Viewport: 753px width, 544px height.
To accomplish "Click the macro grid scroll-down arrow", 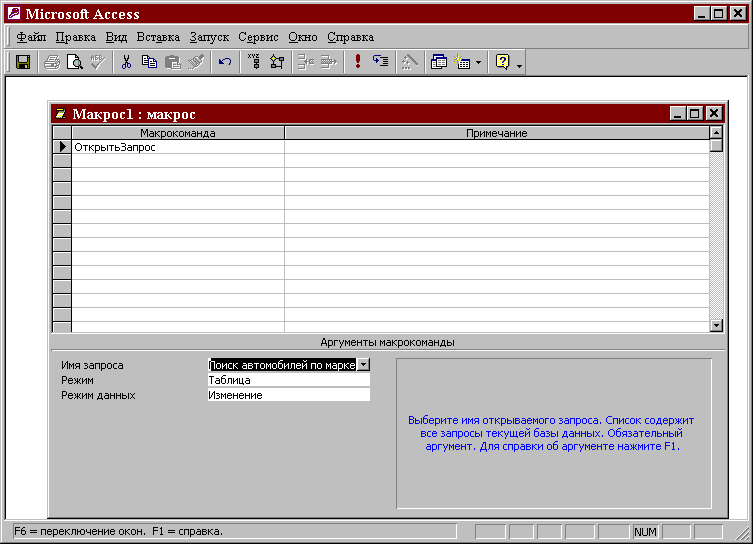I will (716, 326).
